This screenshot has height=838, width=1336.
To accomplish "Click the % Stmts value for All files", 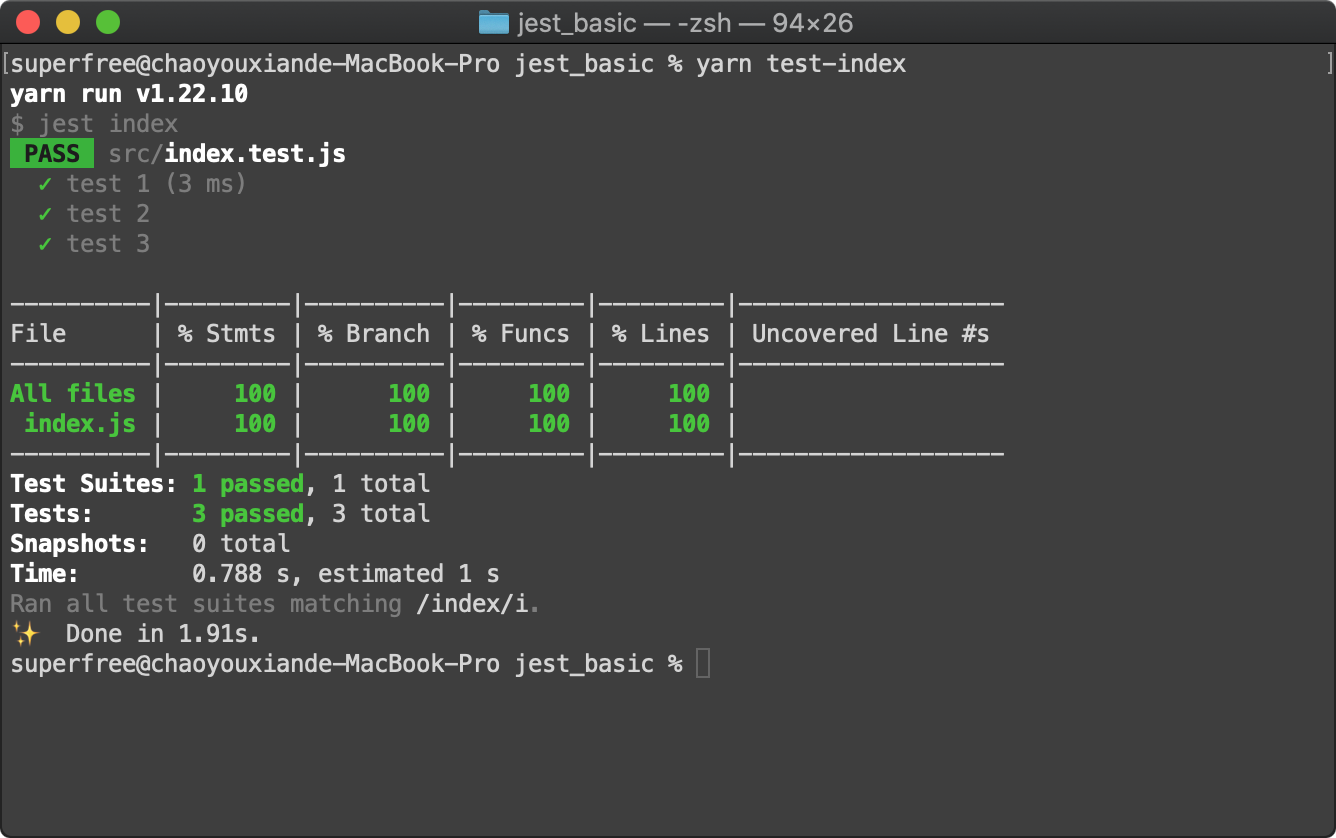I will coord(255,394).
